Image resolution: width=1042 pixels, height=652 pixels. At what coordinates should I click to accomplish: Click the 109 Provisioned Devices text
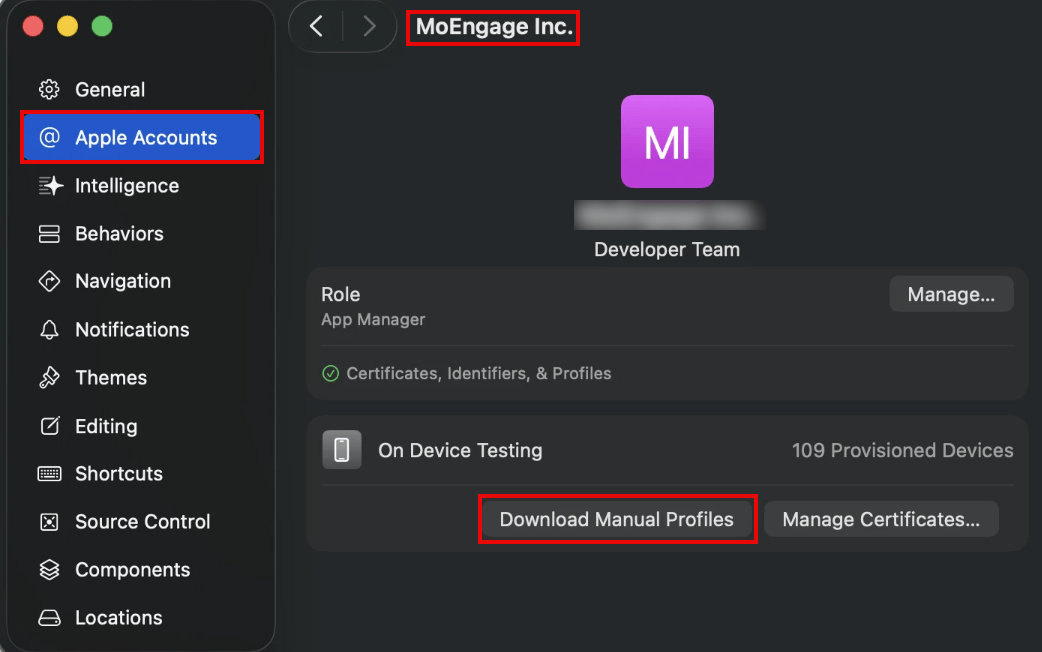pos(902,451)
